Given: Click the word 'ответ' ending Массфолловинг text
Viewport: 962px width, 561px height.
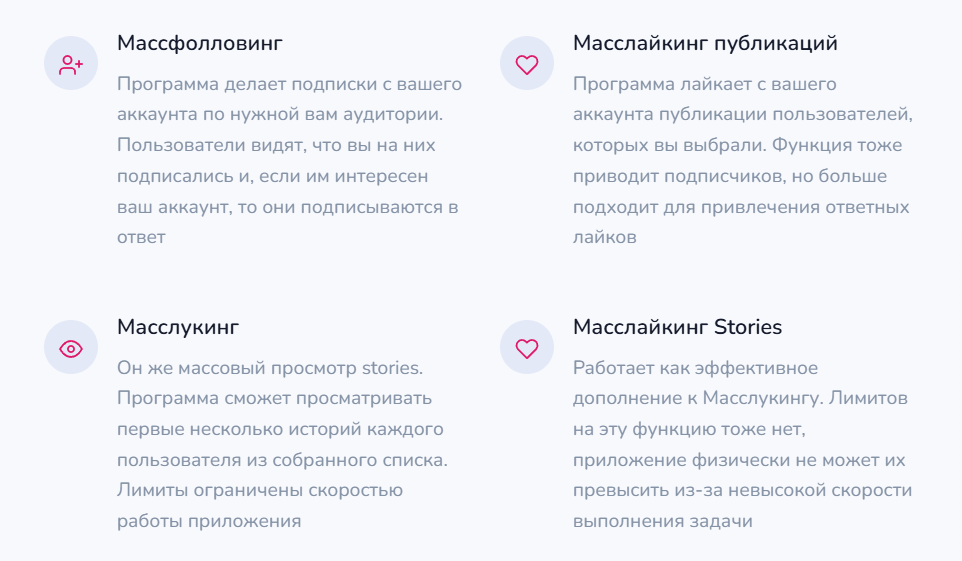Looking at the screenshot, I should point(141,238).
